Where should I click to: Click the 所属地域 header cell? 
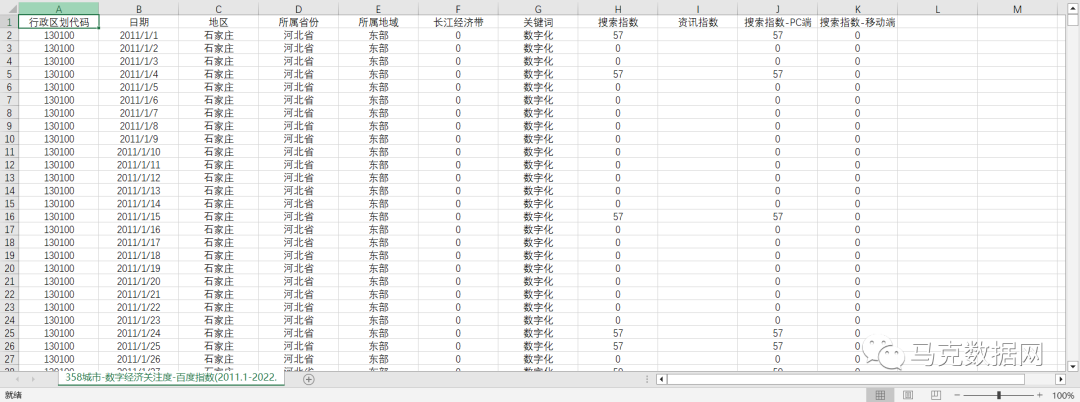pyautogui.click(x=378, y=22)
